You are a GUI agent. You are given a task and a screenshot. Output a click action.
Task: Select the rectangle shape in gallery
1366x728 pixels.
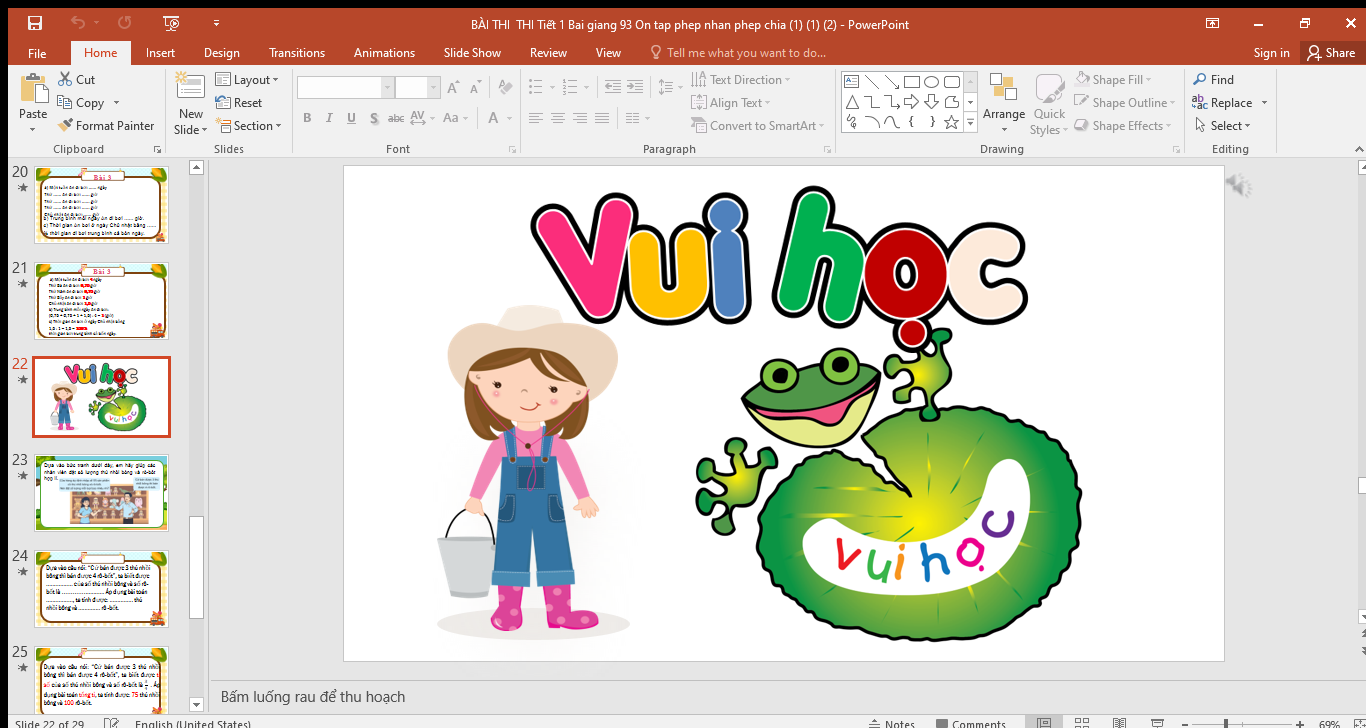(x=911, y=82)
